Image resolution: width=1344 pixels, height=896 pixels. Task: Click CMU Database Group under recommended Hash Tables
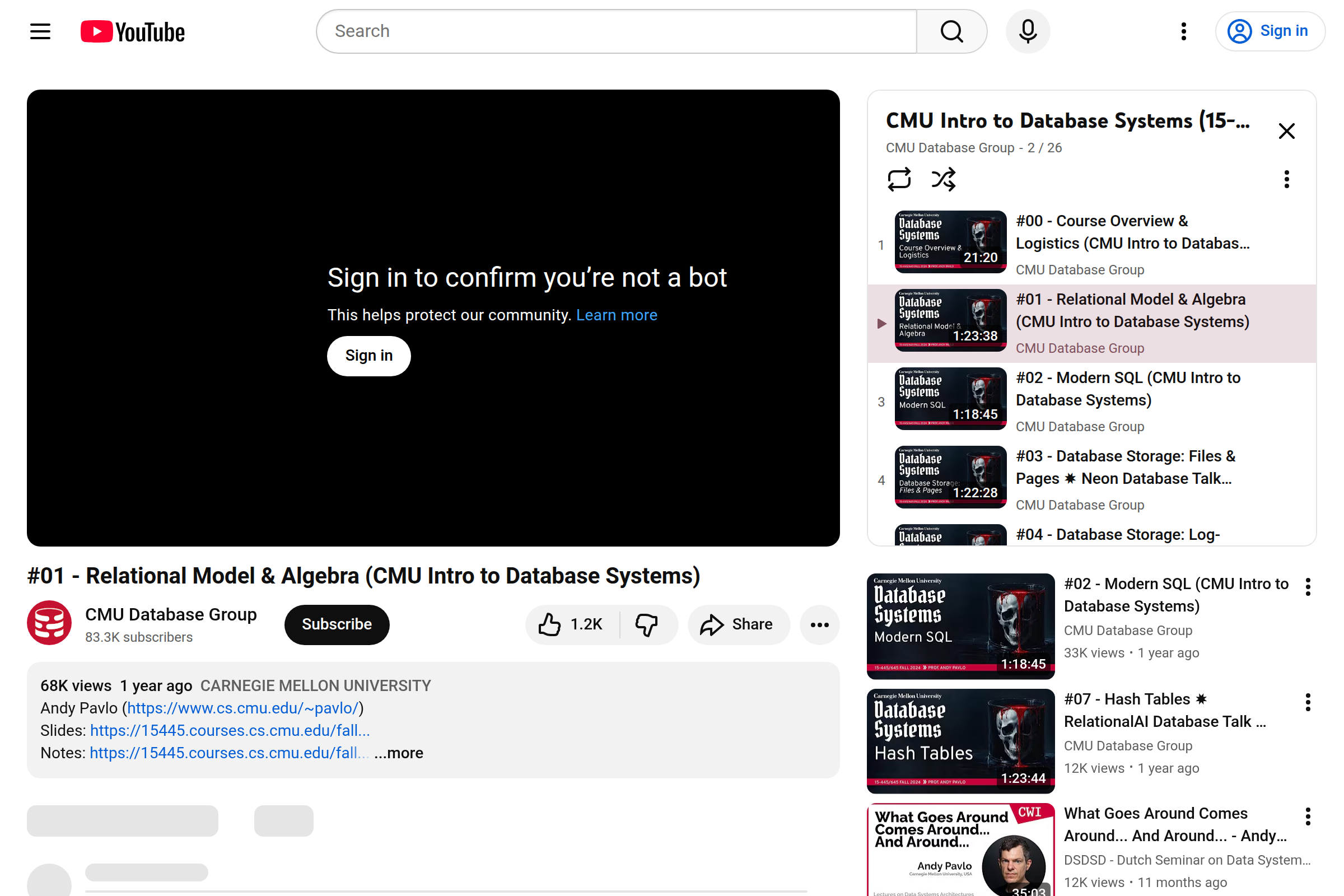pyautogui.click(x=1127, y=746)
